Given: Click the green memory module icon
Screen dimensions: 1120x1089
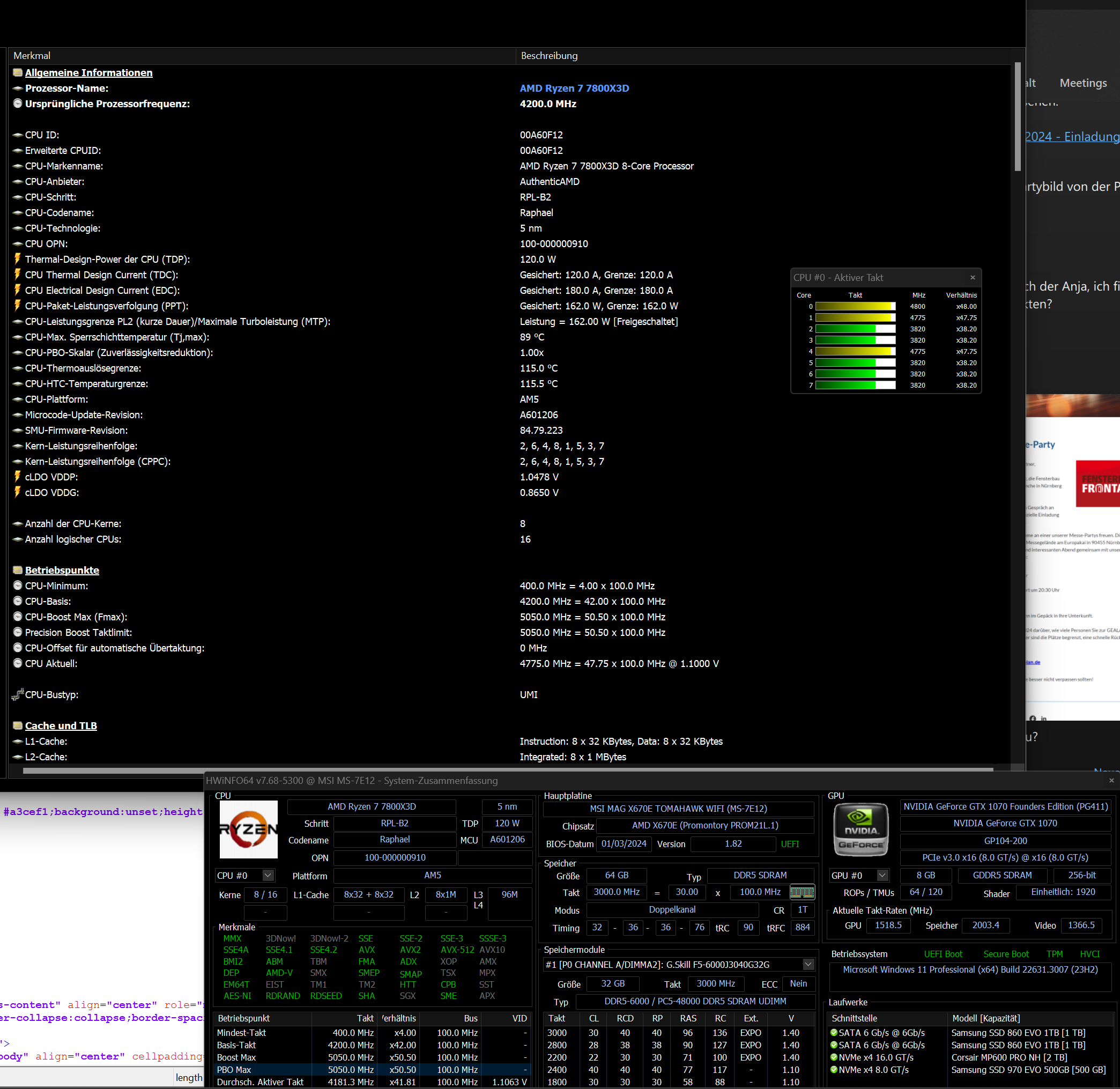Looking at the screenshot, I should (802, 892).
